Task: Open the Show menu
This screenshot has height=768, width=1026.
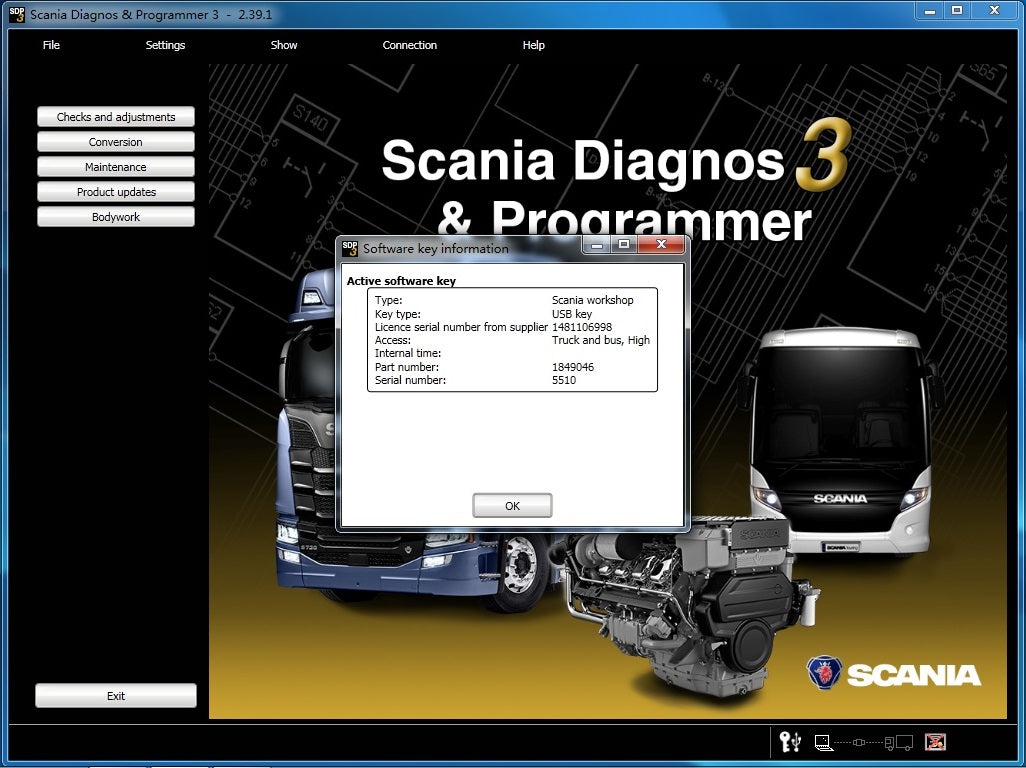Action: 284,45
